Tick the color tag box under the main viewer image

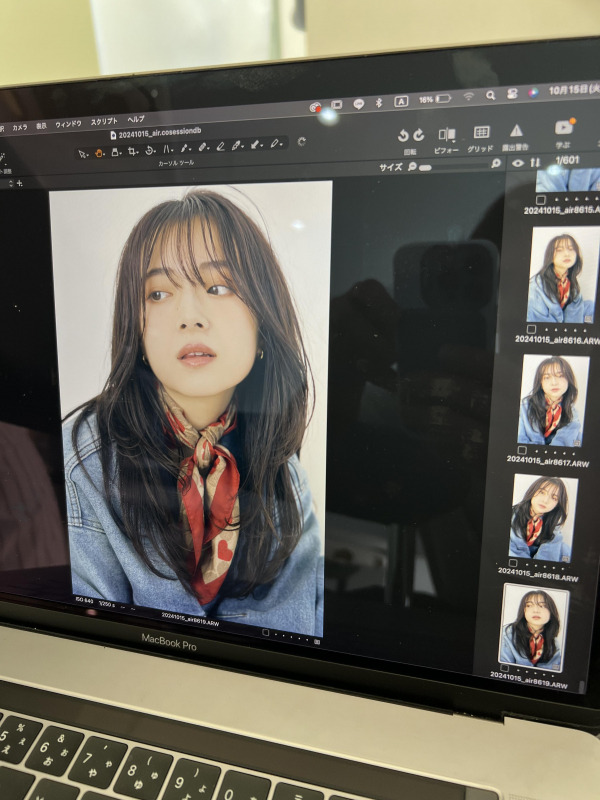[265, 633]
